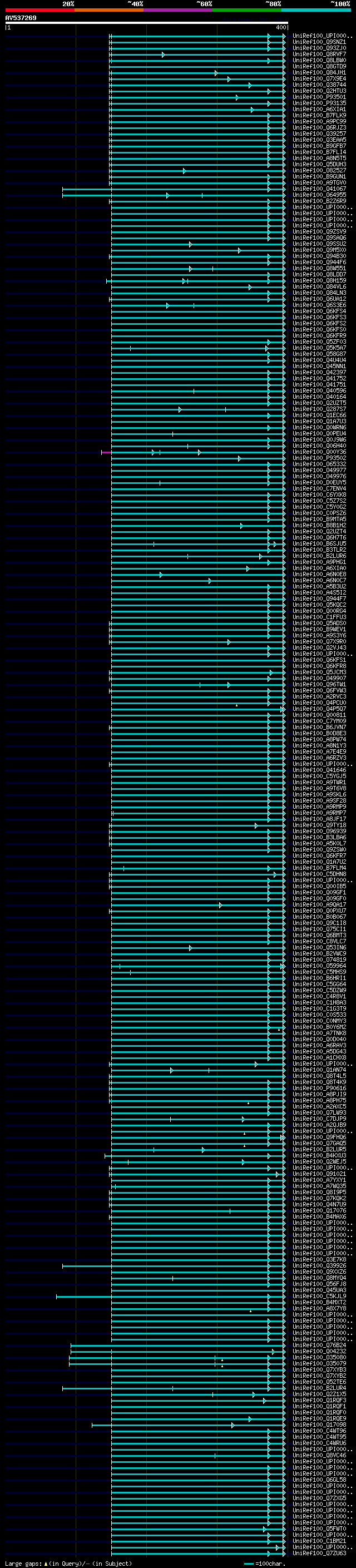Click hit UniRef100_Q84JH1
Image resolution: width=356 pixels, height=1568 pixels.
(x=319, y=72)
